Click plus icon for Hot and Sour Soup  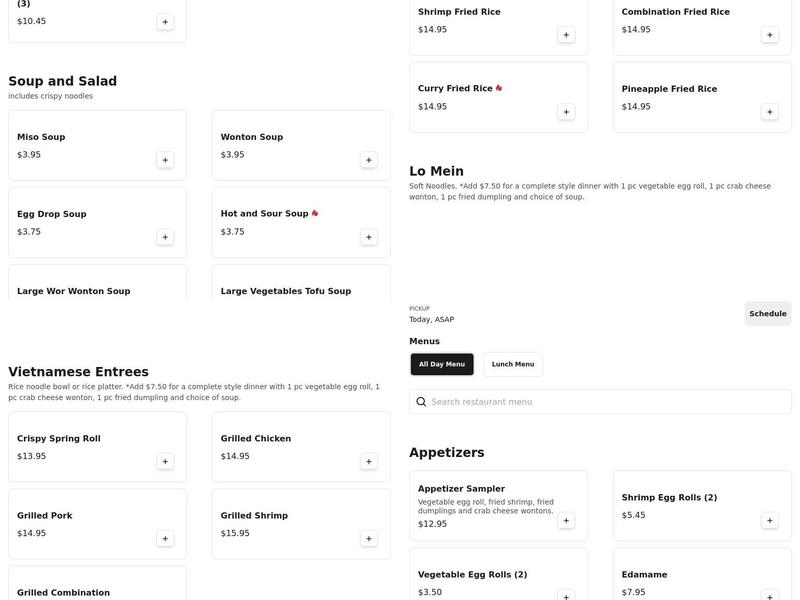(x=369, y=237)
